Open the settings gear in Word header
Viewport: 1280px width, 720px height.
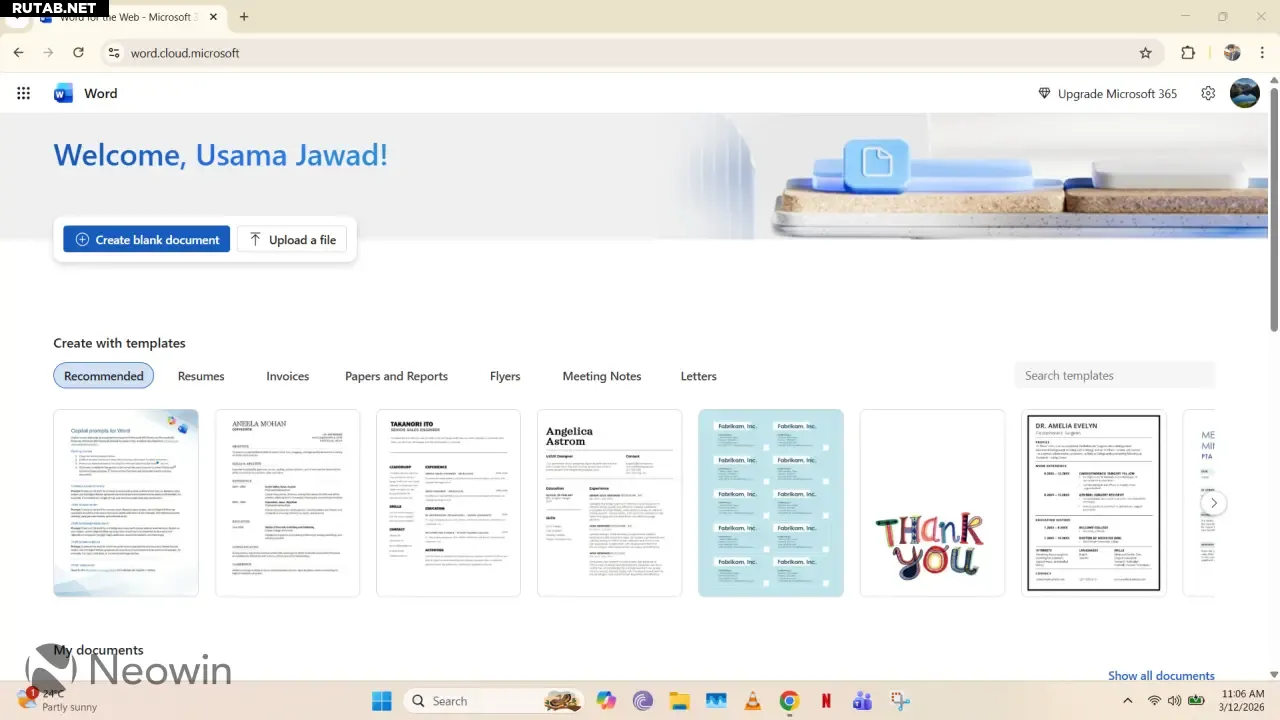pos(1208,93)
